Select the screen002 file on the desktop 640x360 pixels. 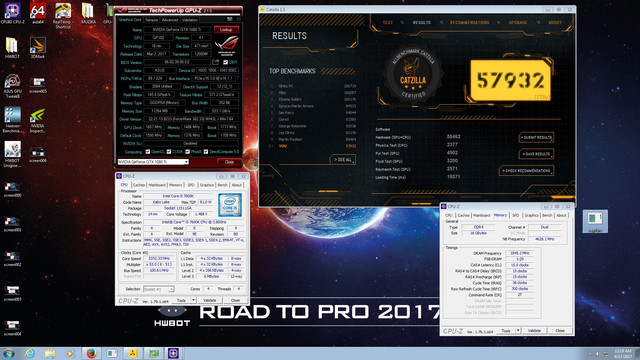(12, 259)
